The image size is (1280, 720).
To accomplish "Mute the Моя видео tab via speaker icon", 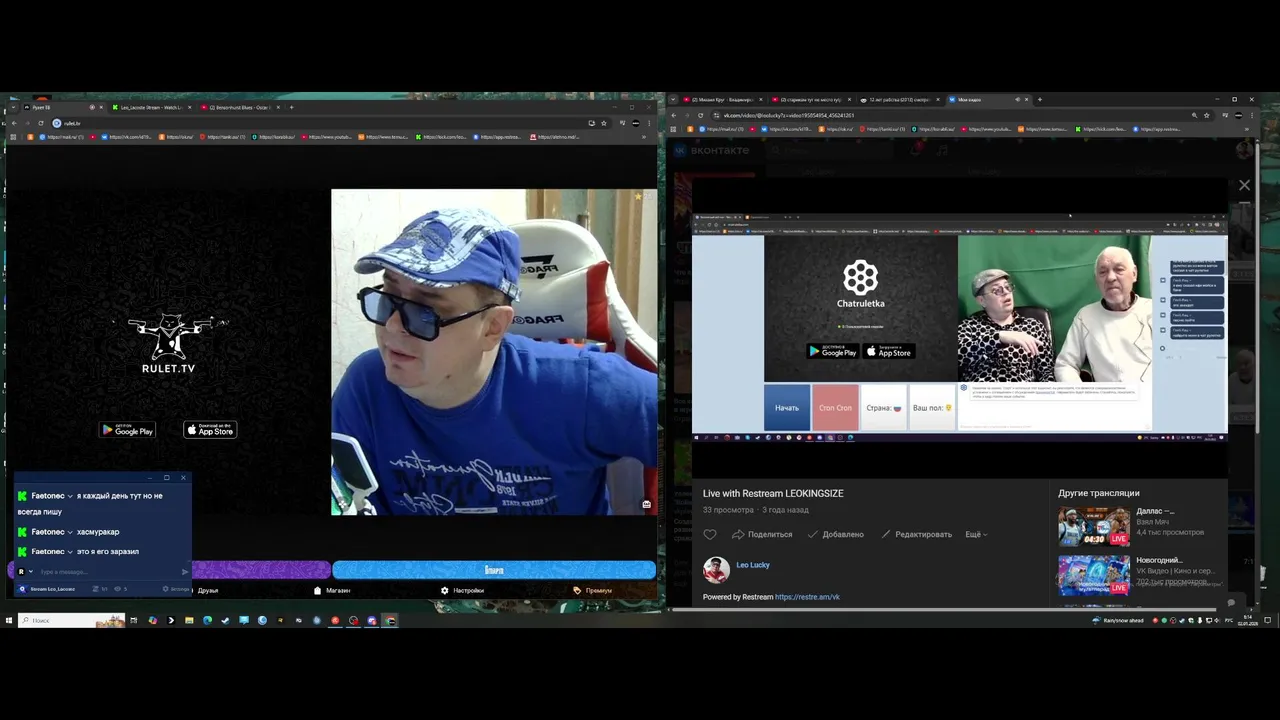I will click(x=1017, y=99).
